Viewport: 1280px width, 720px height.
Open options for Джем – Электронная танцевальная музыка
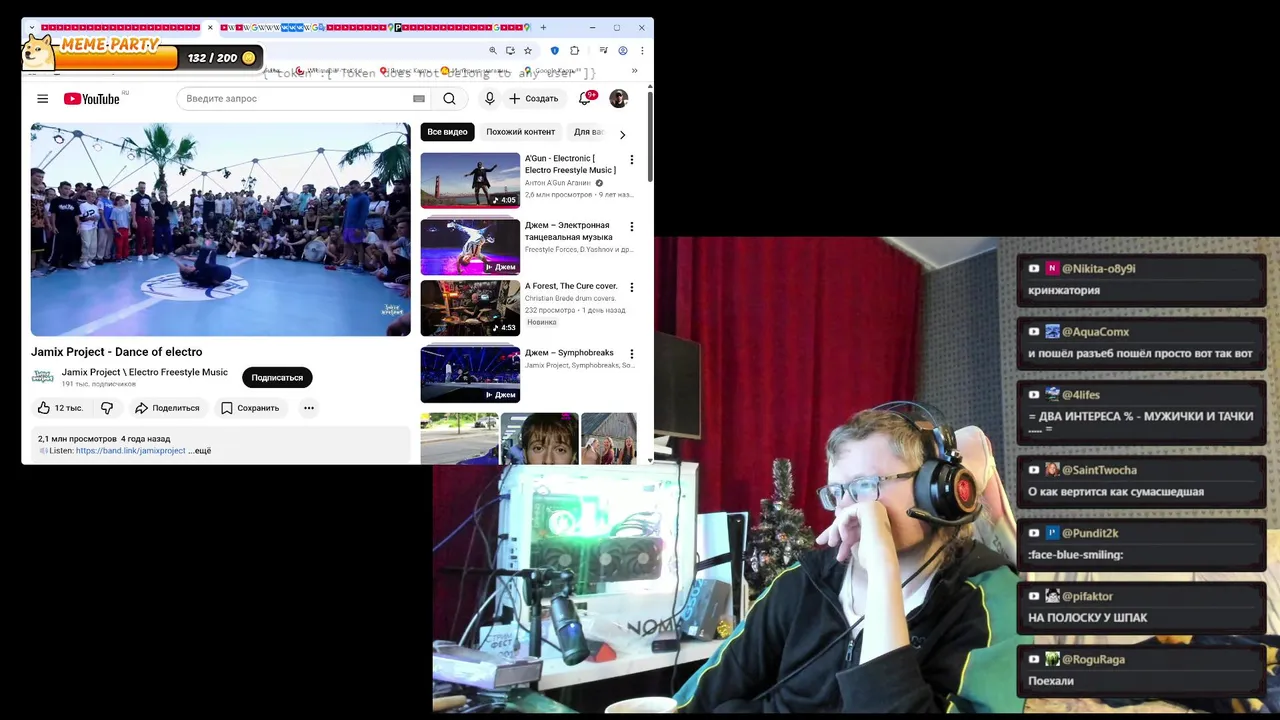(x=631, y=227)
